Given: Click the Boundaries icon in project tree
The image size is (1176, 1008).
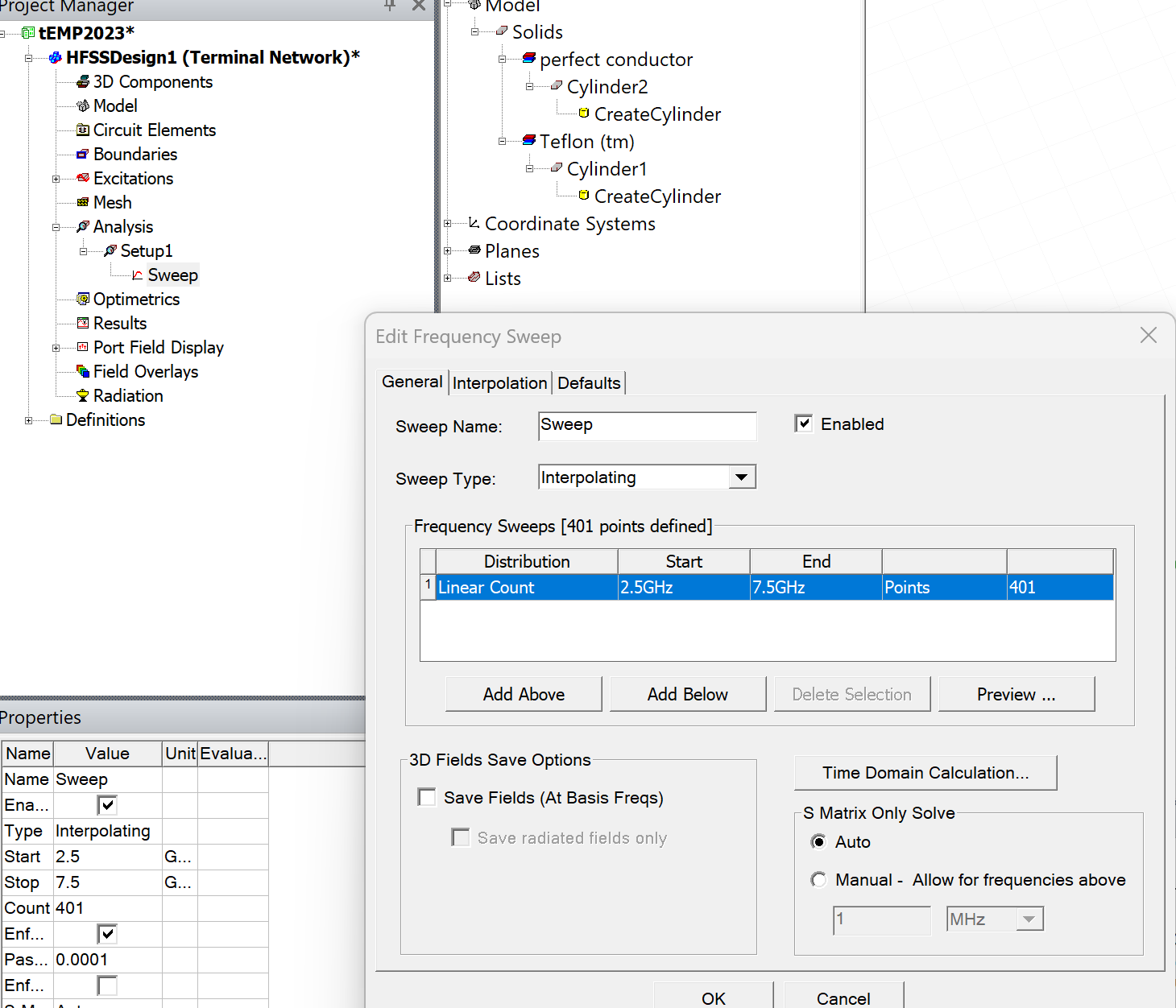Looking at the screenshot, I should tap(83, 154).
